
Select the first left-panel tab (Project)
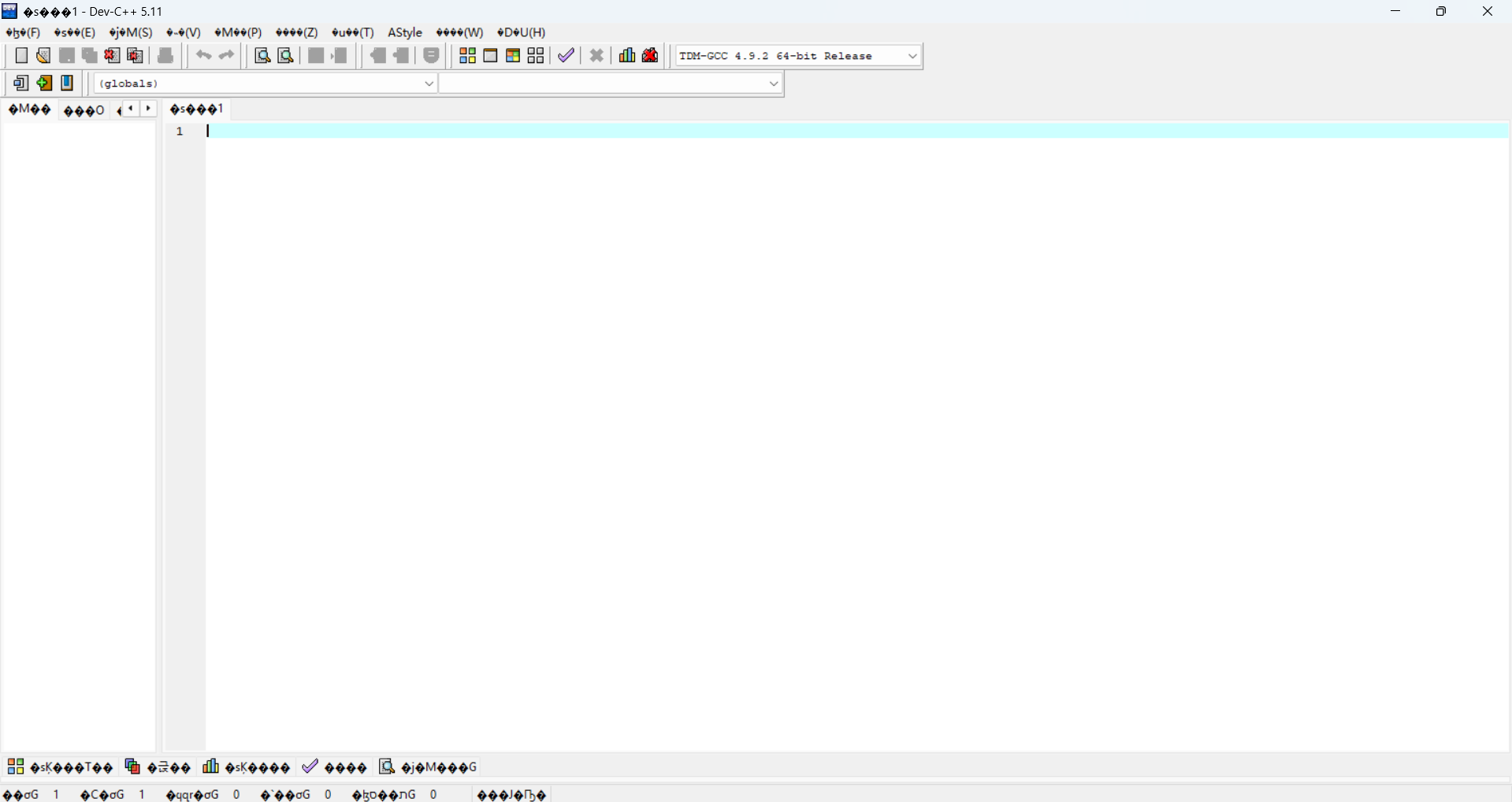30,110
